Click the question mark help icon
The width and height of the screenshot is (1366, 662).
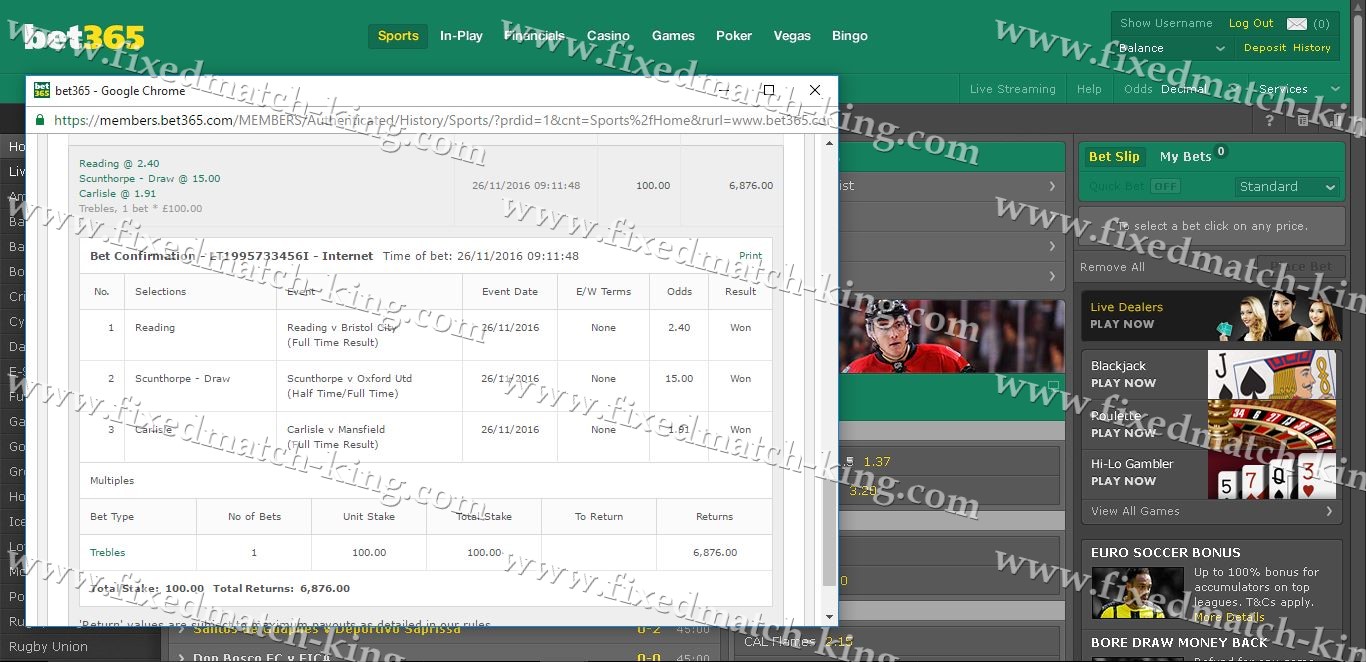1269,120
